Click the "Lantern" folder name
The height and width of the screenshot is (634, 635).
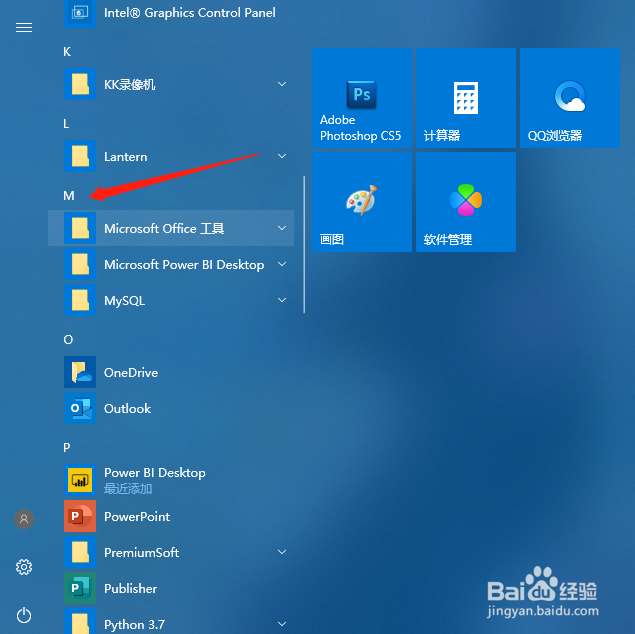coord(126,157)
